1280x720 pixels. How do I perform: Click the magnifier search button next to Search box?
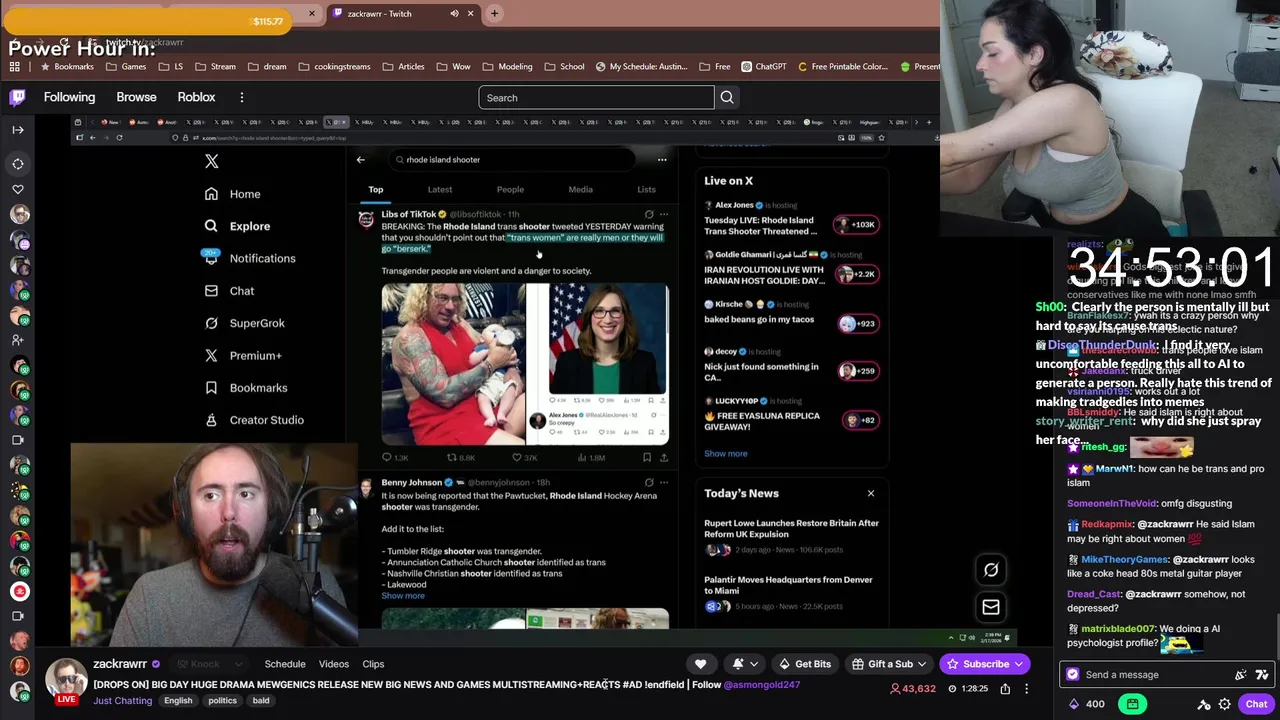tap(727, 97)
